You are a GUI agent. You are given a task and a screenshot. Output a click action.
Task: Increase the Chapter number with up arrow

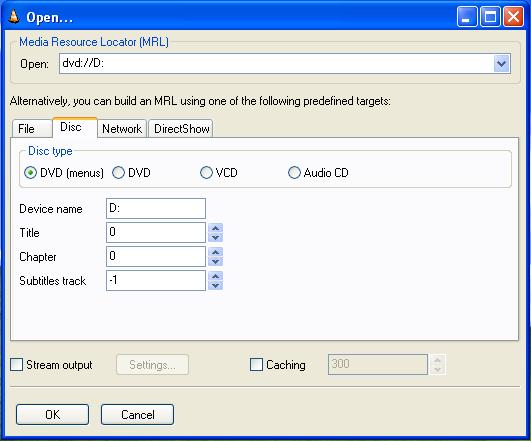point(215,252)
